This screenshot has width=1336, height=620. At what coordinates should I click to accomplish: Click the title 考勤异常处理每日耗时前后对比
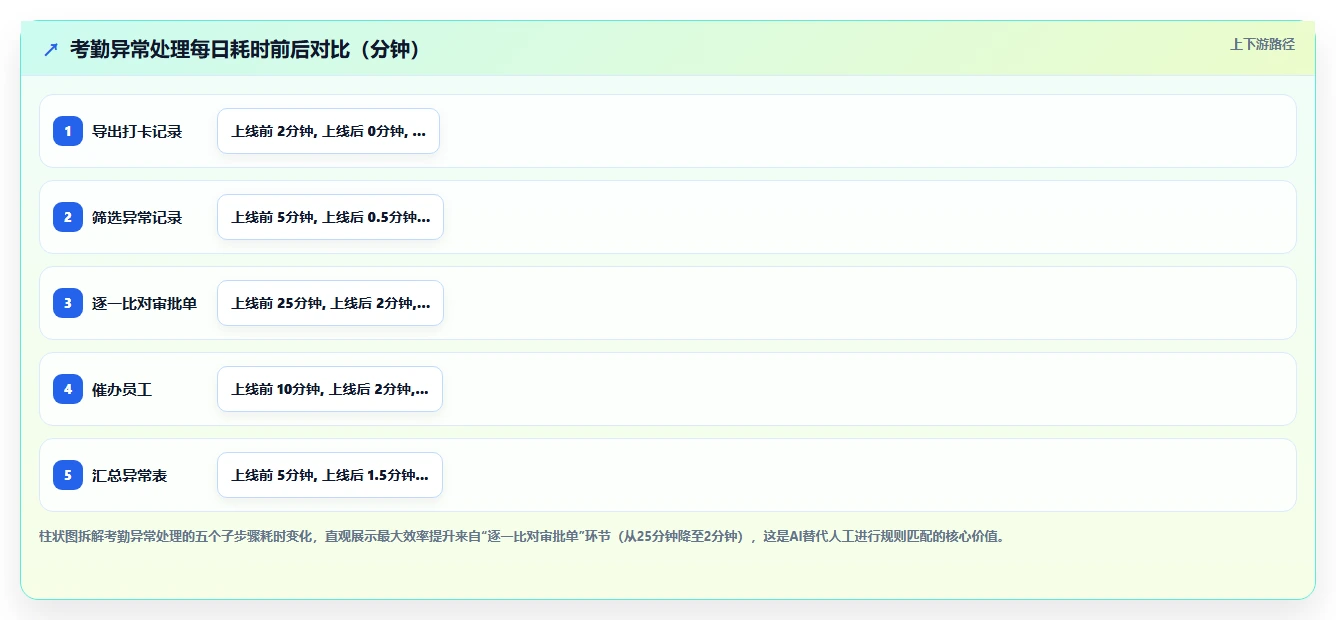pos(246,49)
